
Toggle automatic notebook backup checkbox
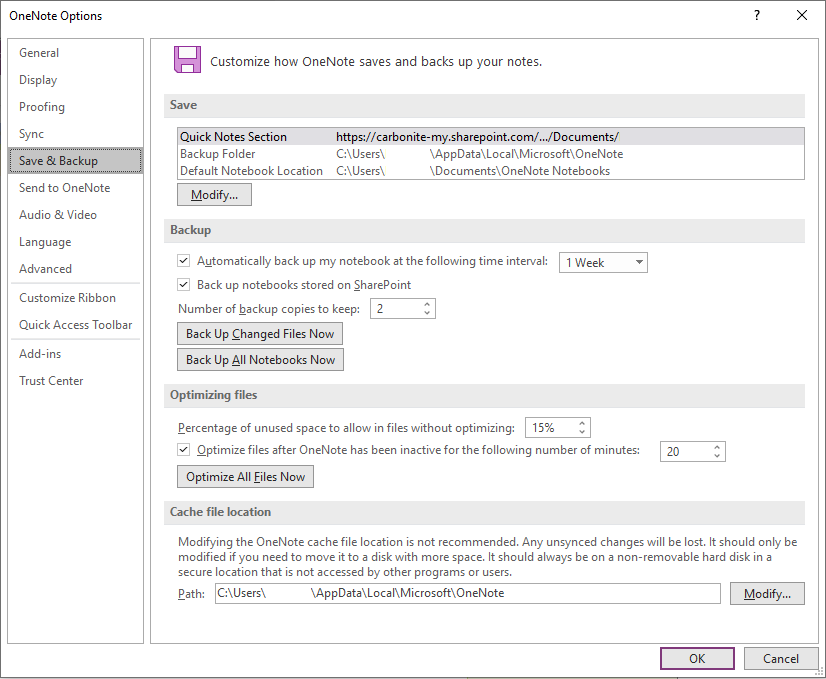(x=184, y=261)
